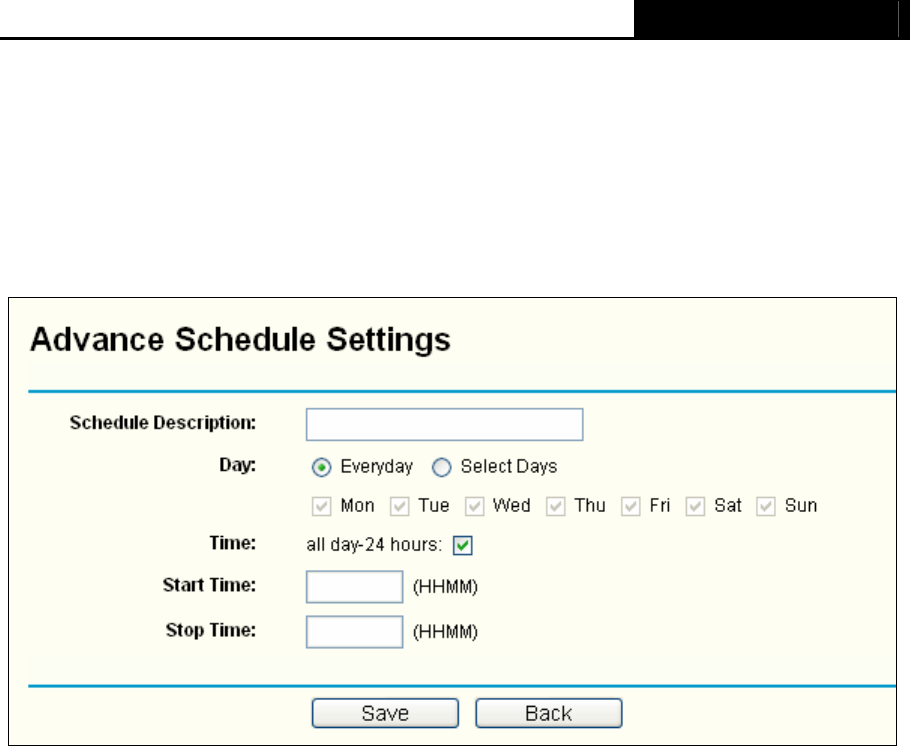Viewport: 910px width, 746px height.
Task: Click the Day: label
Action: [x=237, y=465]
